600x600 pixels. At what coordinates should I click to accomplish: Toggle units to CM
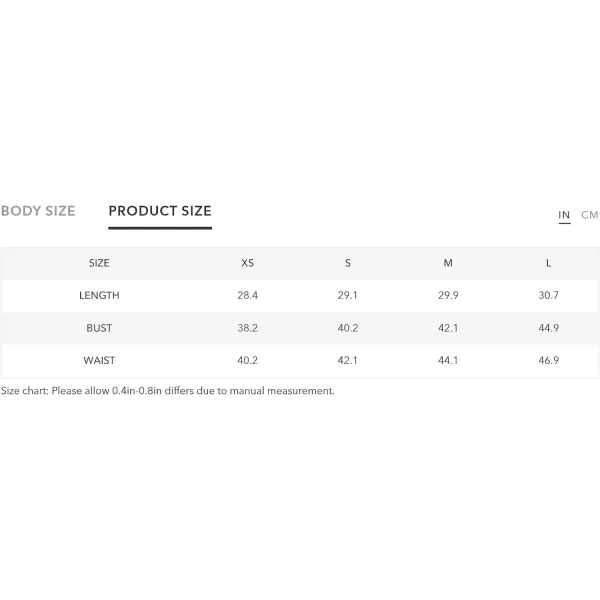point(589,215)
